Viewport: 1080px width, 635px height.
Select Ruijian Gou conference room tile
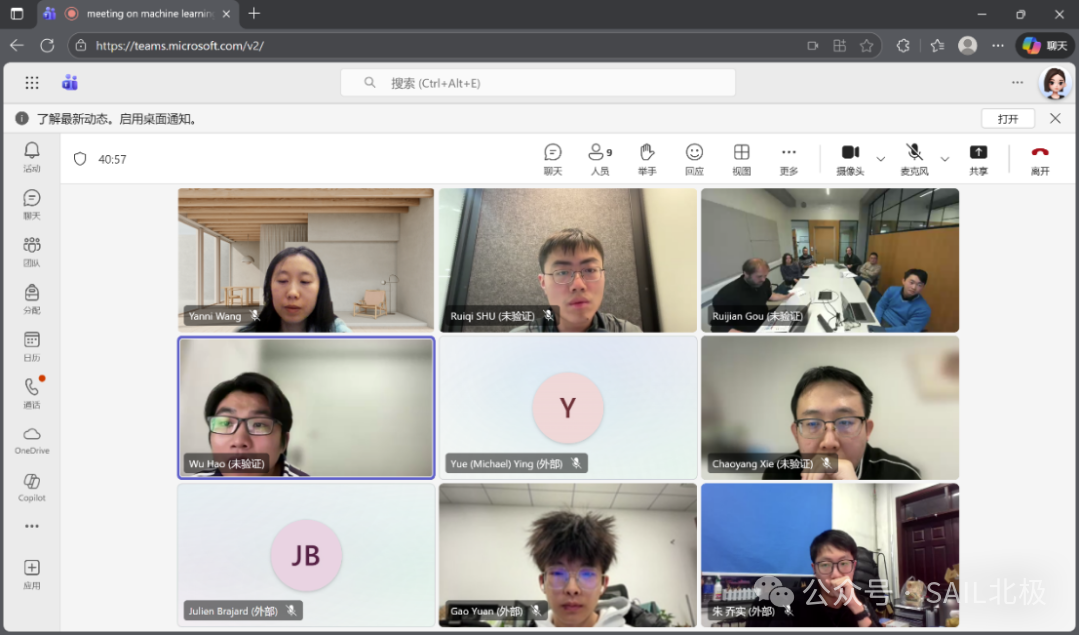tap(829, 260)
